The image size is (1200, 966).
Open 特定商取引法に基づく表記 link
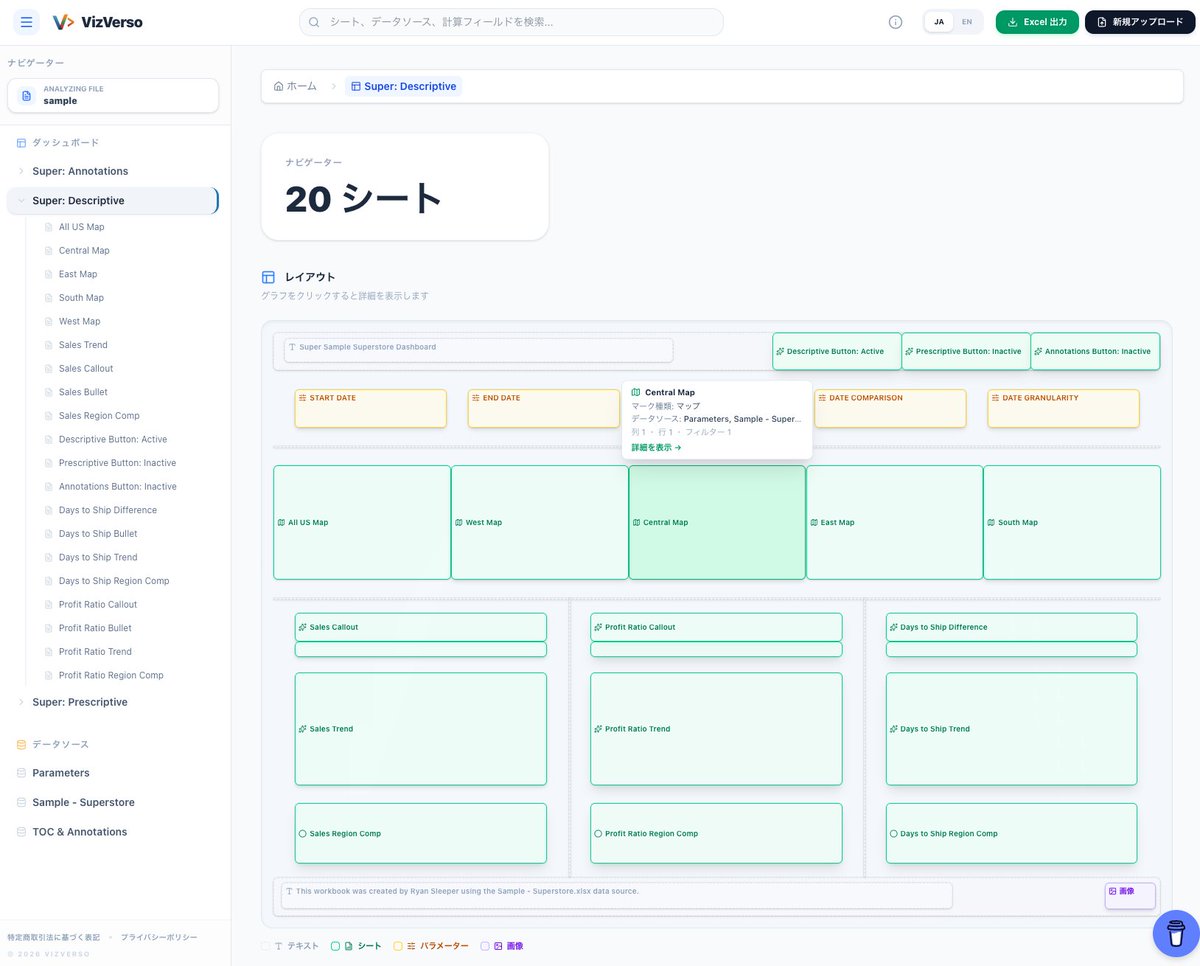point(53,937)
